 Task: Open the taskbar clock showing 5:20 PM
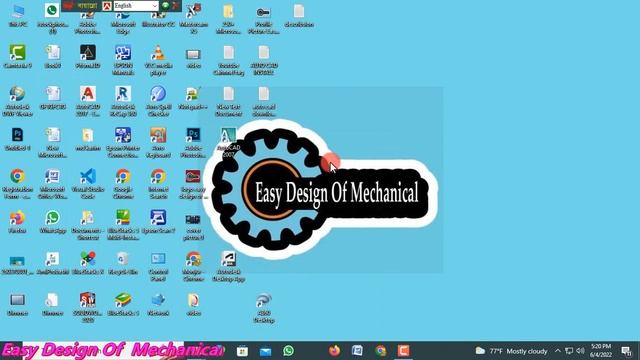pos(601,351)
